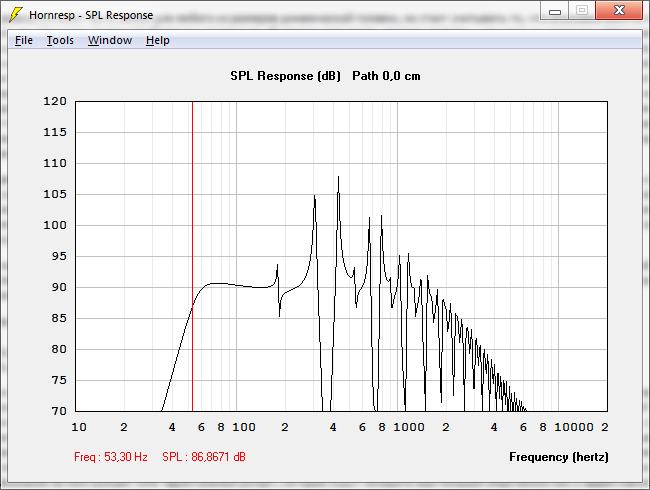This screenshot has height=490, width=650.
Task: Click the 70 dB axis label
Action: (59, 411)
